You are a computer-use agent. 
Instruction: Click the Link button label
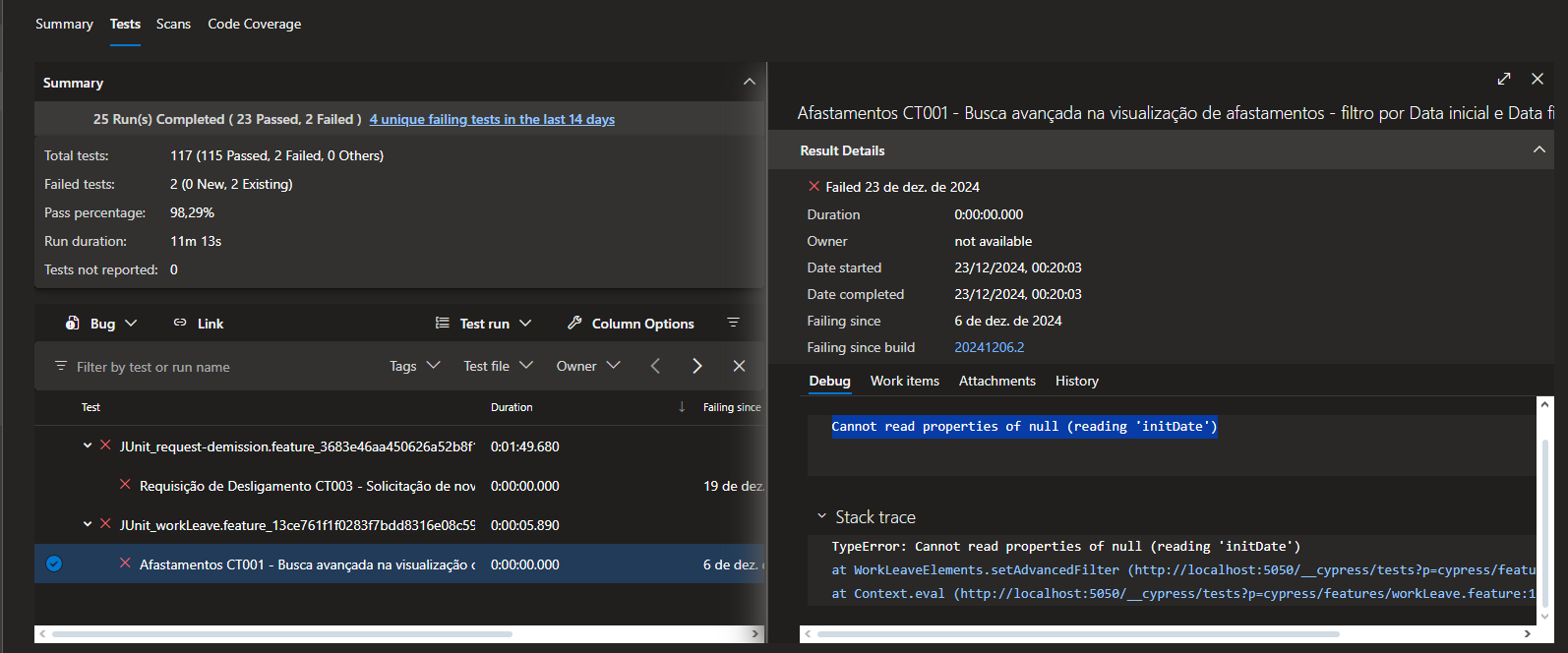(x=211, y=324)
